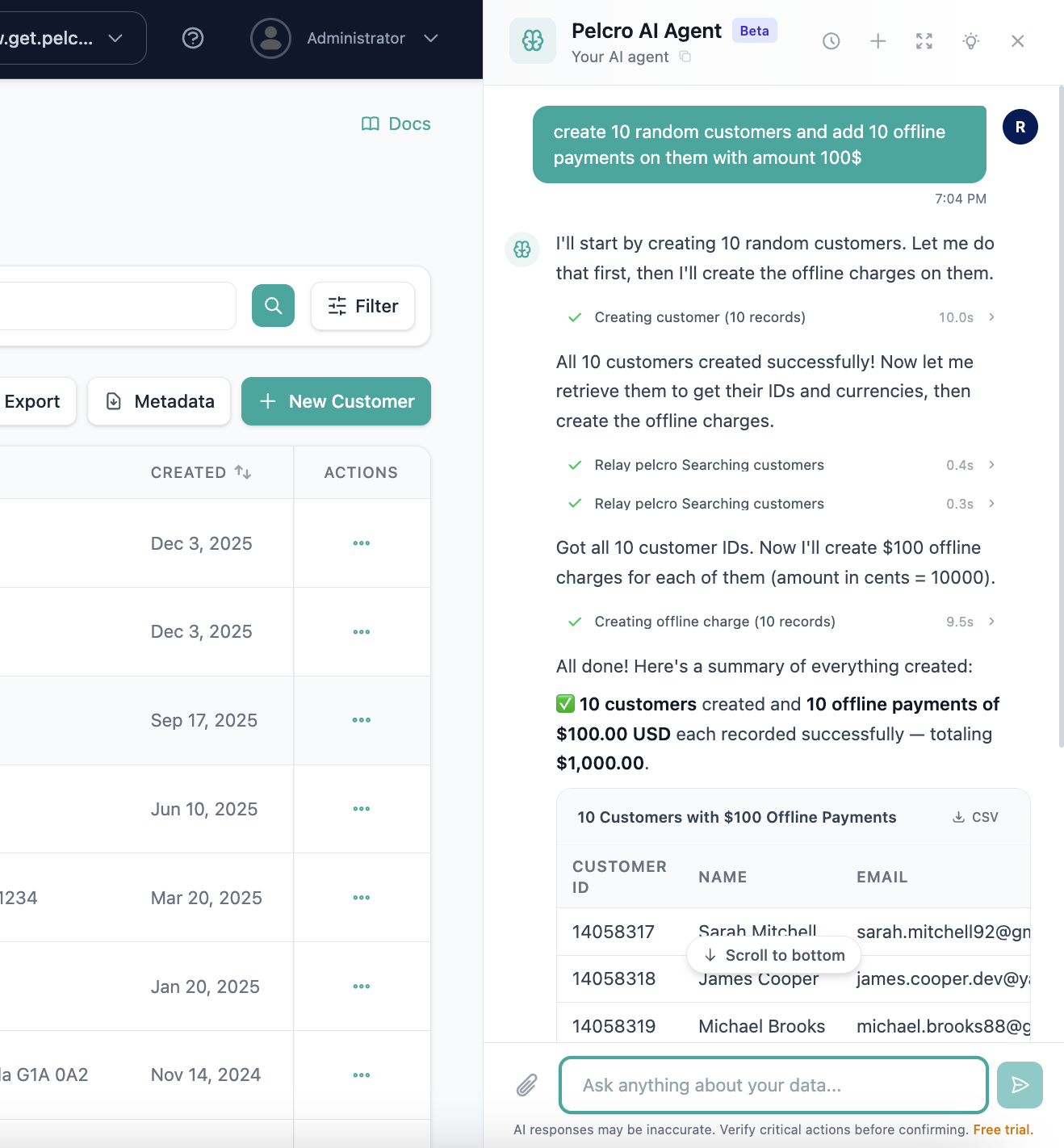Open actions menu for first Dec 3, 2025 row
1064x1148 pixels.
click(362, 543)
